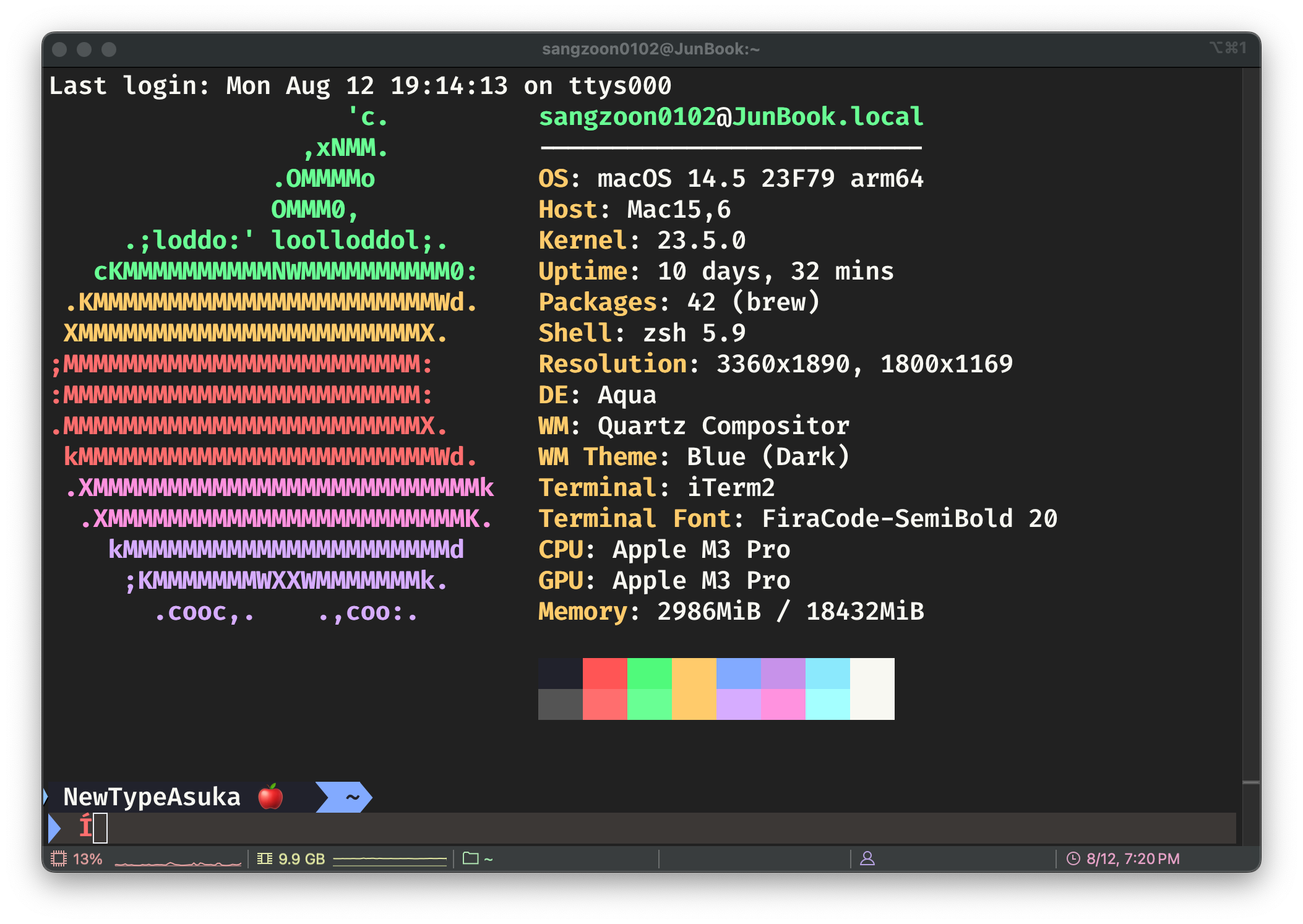Screen dimensions: 1303x924
Task: Click the Terminal: iTerm2 line
Action: 657,488
